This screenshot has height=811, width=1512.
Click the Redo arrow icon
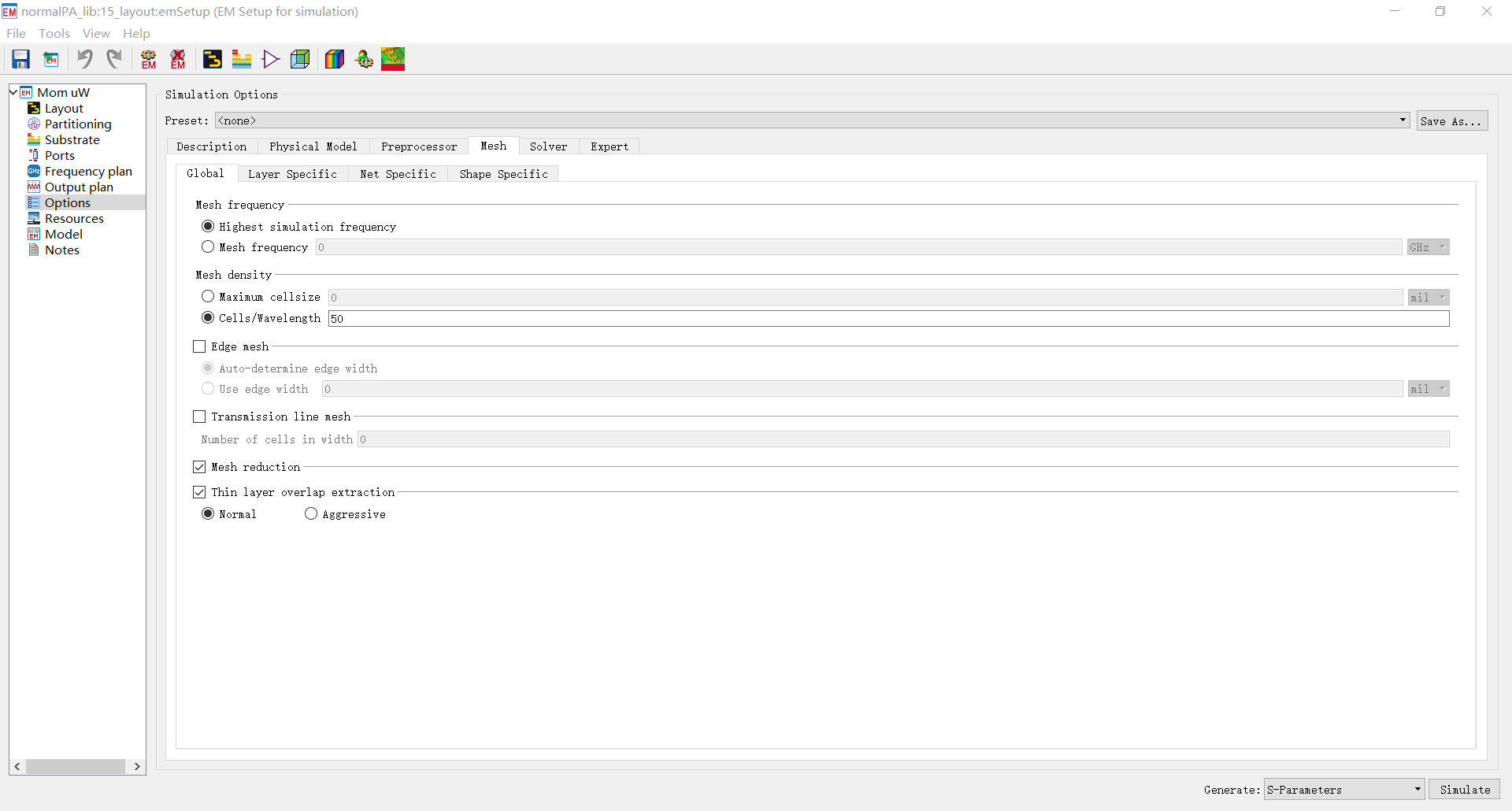[115, 59]
